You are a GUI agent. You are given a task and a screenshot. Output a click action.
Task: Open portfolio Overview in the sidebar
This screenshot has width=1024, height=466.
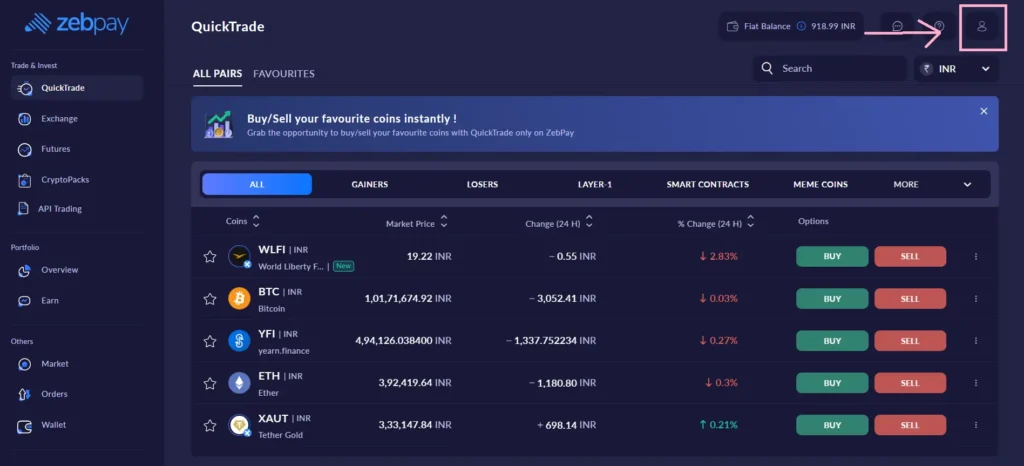point(59,270)
